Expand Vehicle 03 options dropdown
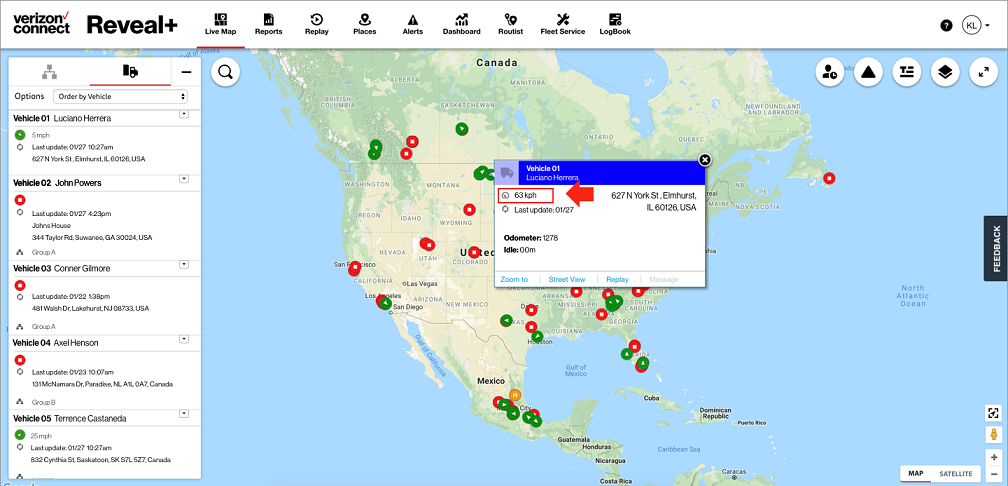 pos(183,264)
